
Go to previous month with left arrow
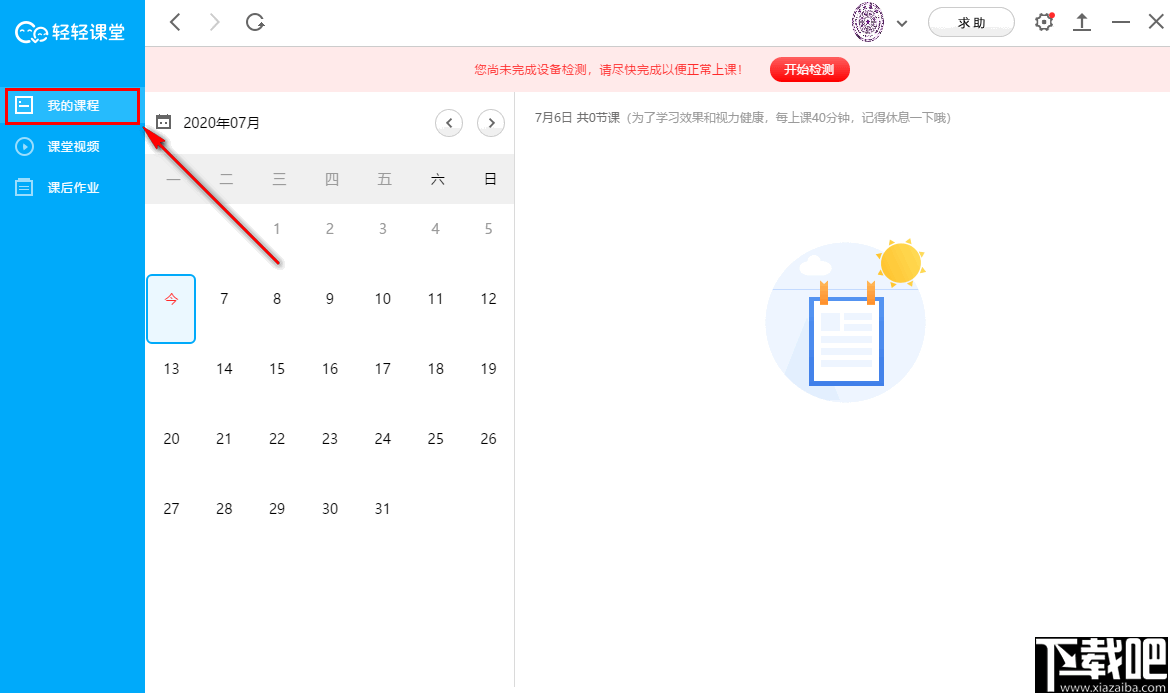click(x=449, y=122)
